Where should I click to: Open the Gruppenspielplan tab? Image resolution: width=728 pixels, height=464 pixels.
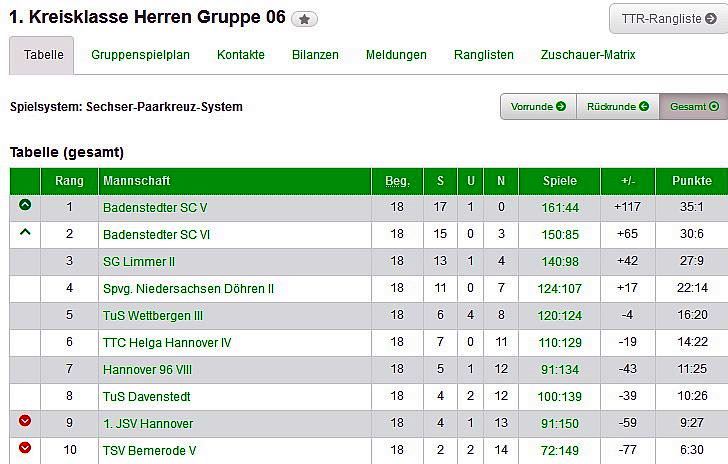[140, 55]
